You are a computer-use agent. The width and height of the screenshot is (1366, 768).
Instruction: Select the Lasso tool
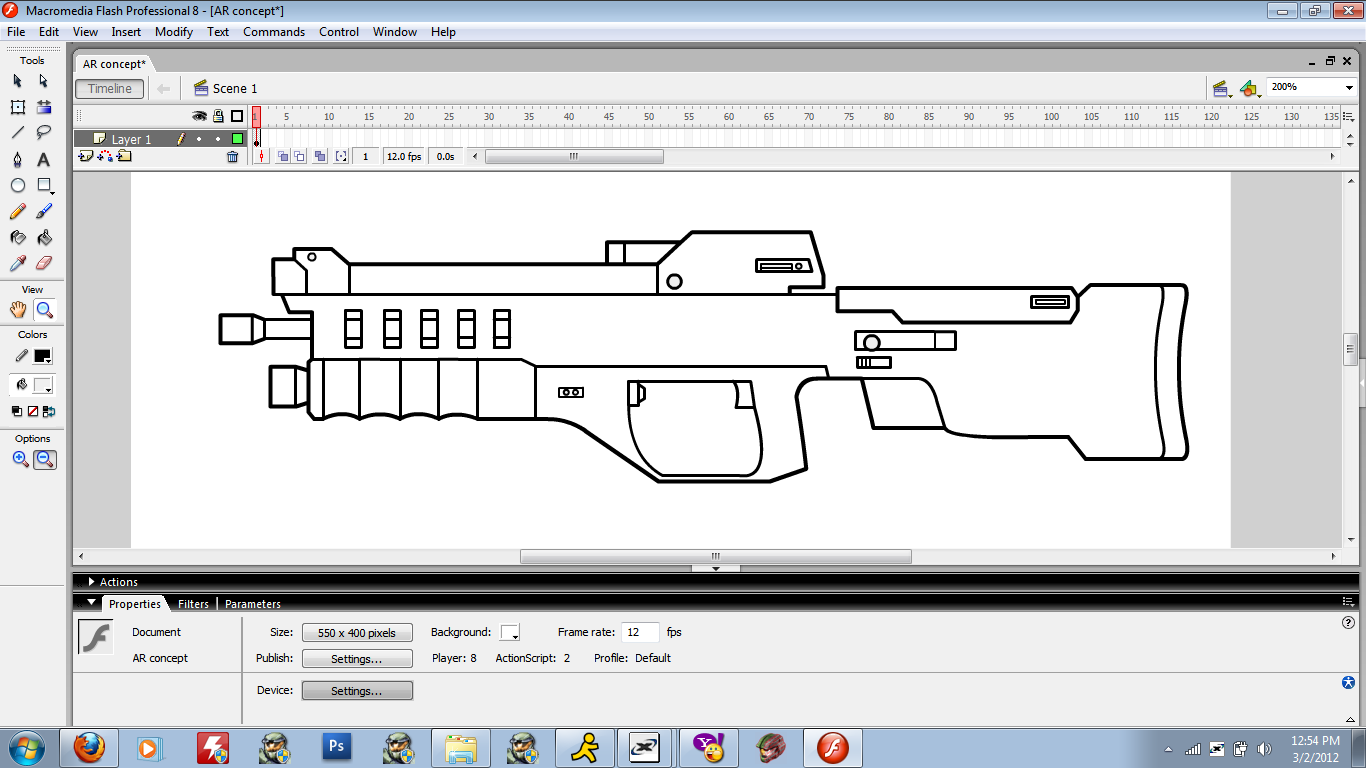point(44,133)
